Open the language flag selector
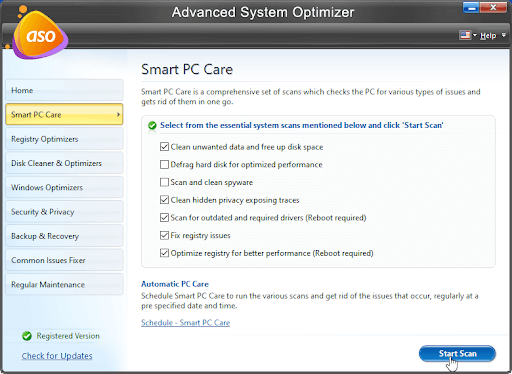Screen dimensions: 512x374 tap(465, 35)
